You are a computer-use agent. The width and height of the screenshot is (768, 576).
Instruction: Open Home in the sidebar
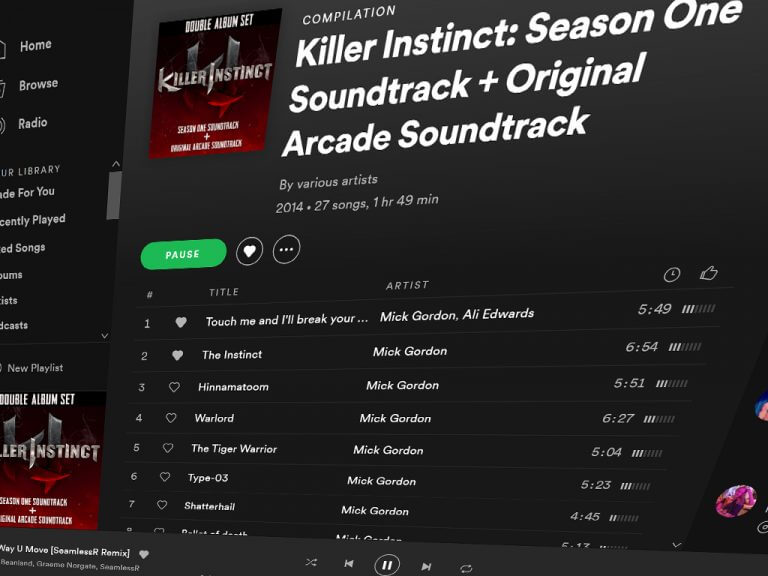tap(35, 46)
